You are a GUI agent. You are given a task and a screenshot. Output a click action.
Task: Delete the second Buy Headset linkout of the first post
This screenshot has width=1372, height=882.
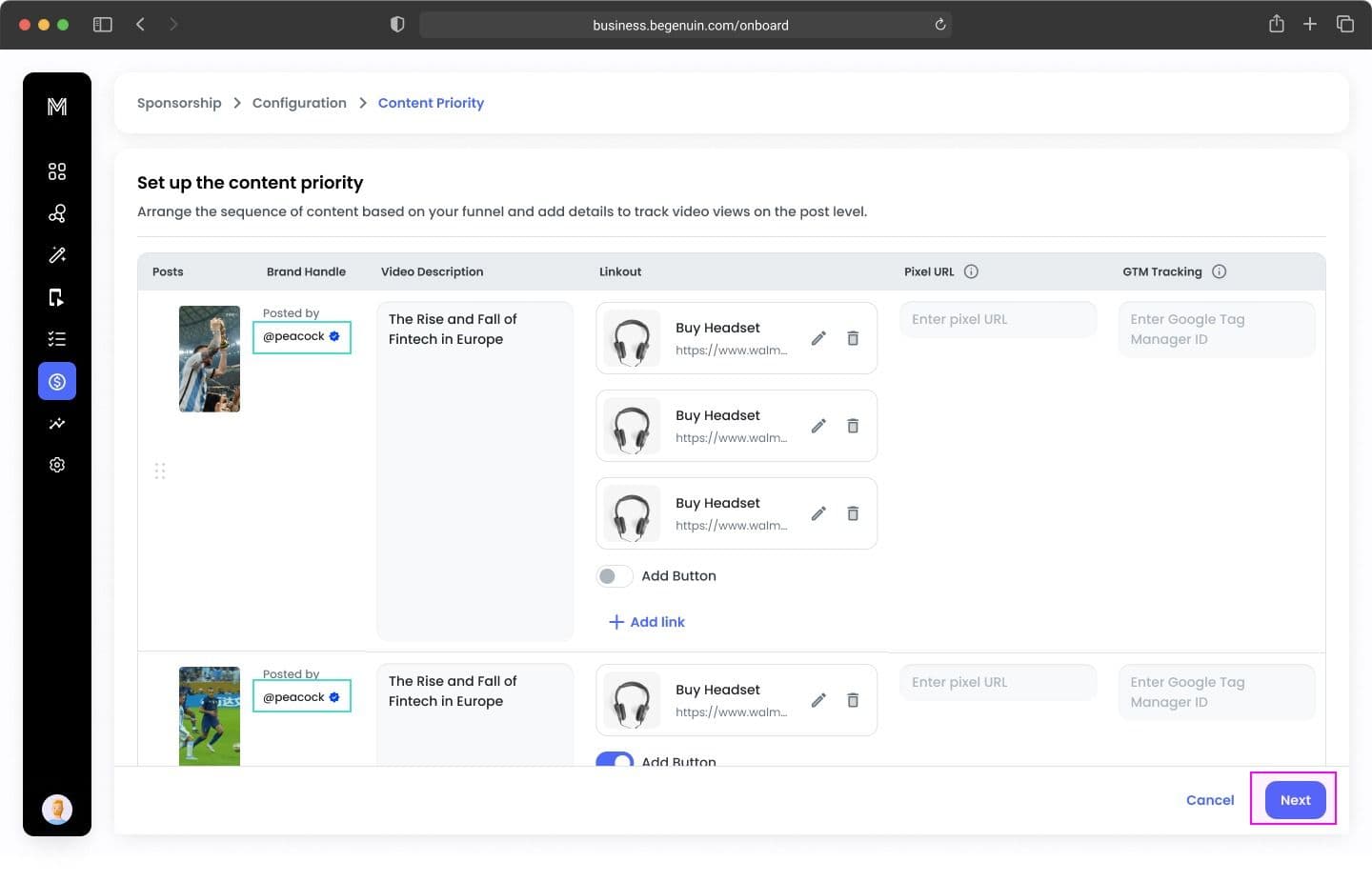click(853, 426)
